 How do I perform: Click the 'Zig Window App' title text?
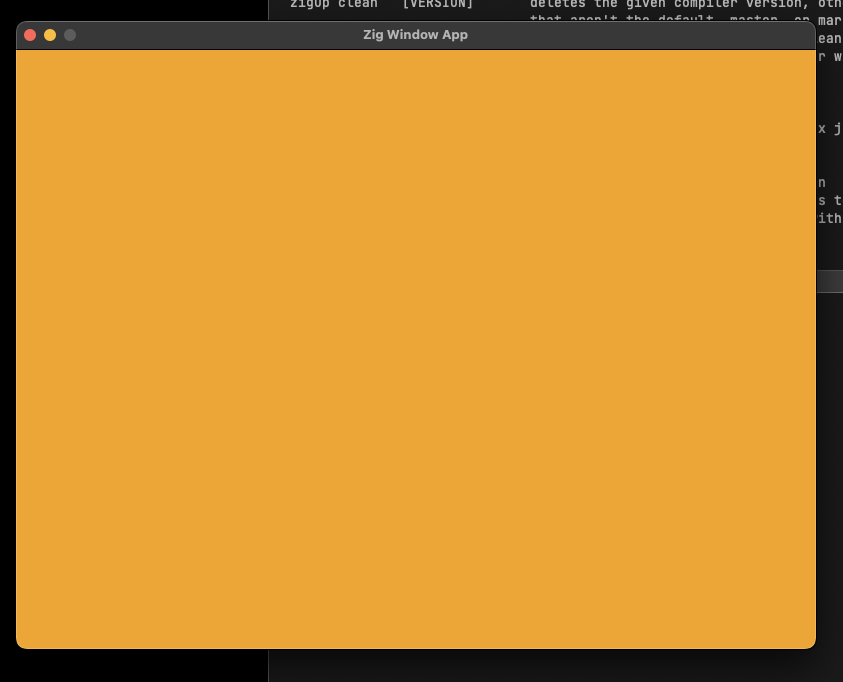pyautogui.click(x=415, y=34)
